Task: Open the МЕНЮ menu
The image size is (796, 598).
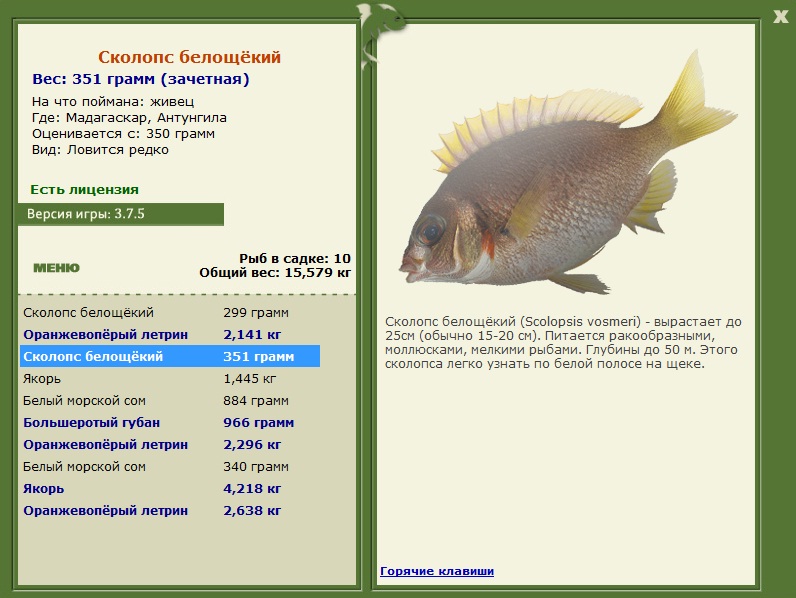Action: tap(56, 268)
